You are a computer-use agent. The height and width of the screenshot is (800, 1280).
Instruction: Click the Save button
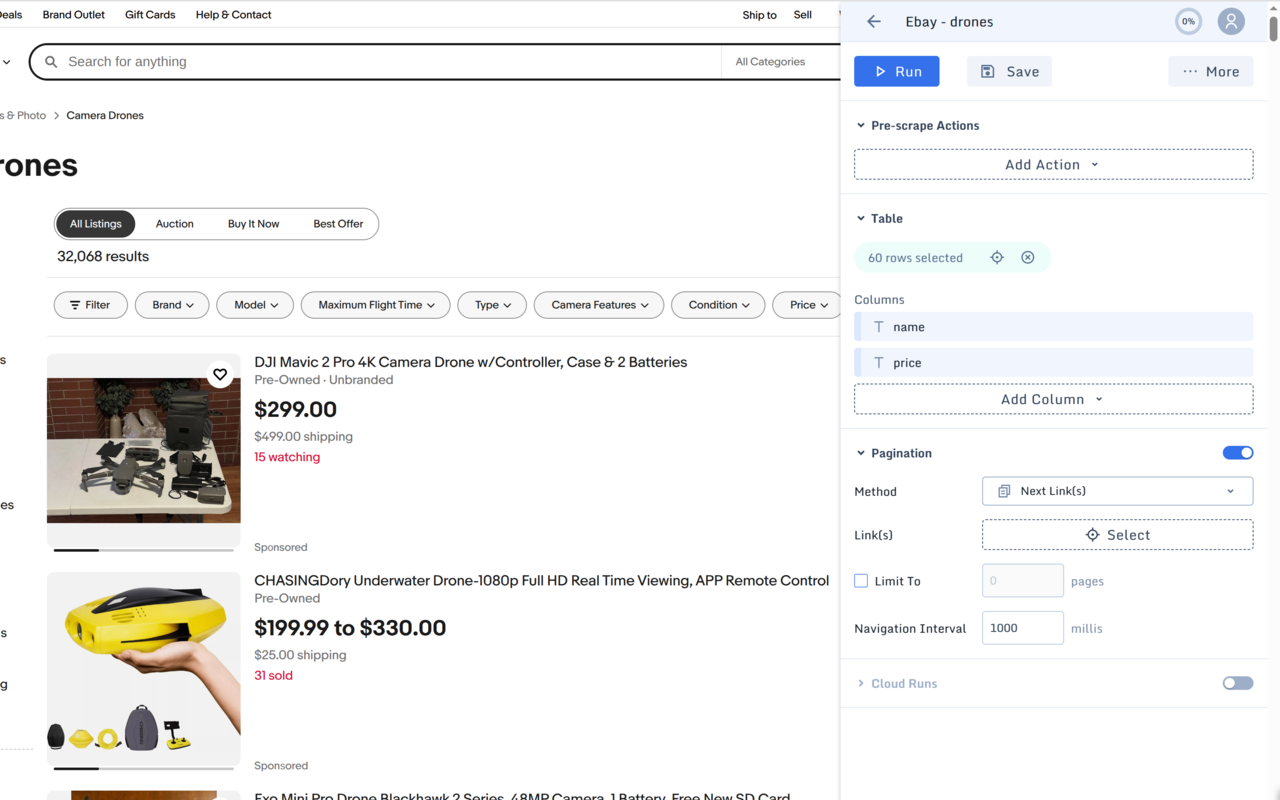pyautogui.click(x=1009, y=71)
